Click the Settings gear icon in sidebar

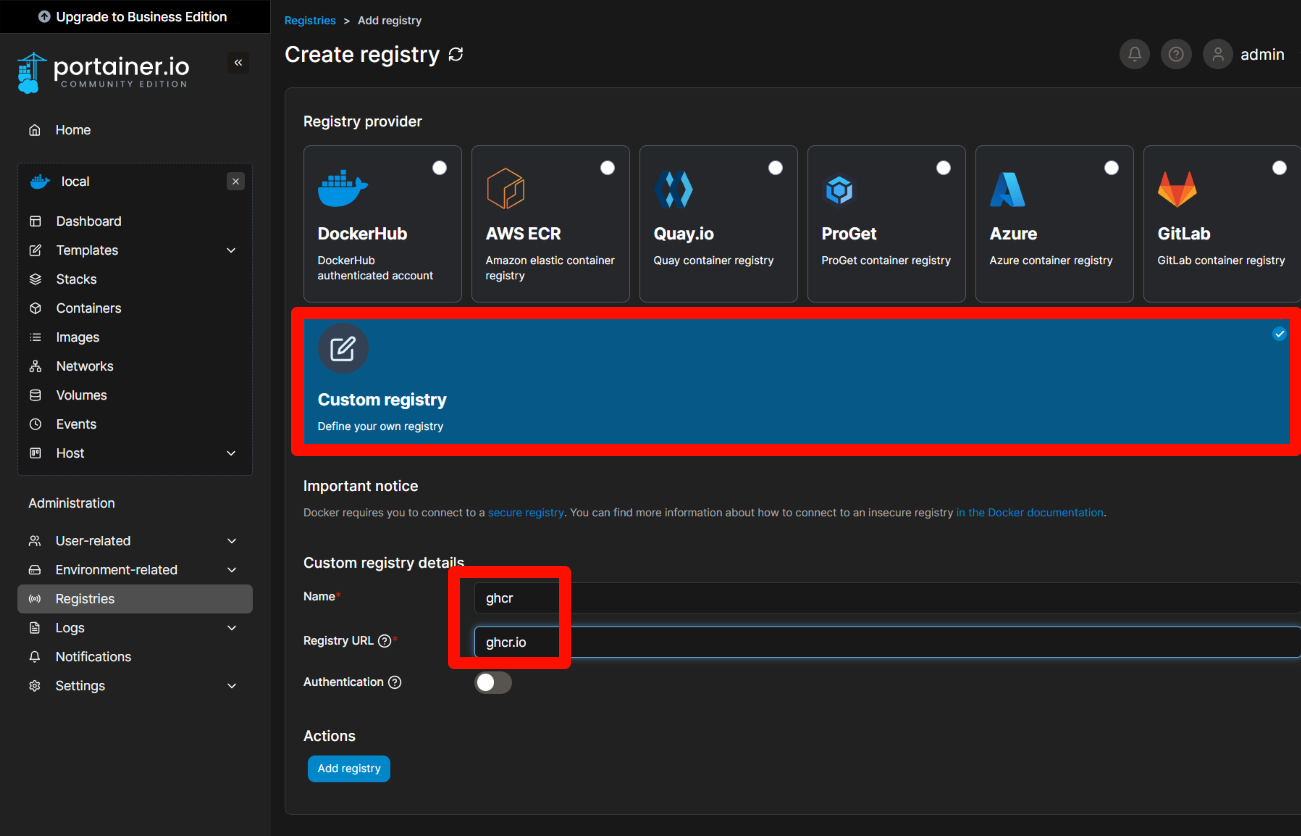click(x=35, y=686)
